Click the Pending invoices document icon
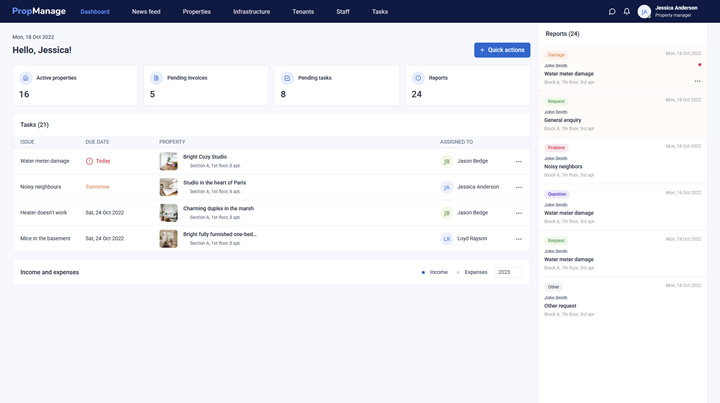720x403 pixels. tap(156, 78)
